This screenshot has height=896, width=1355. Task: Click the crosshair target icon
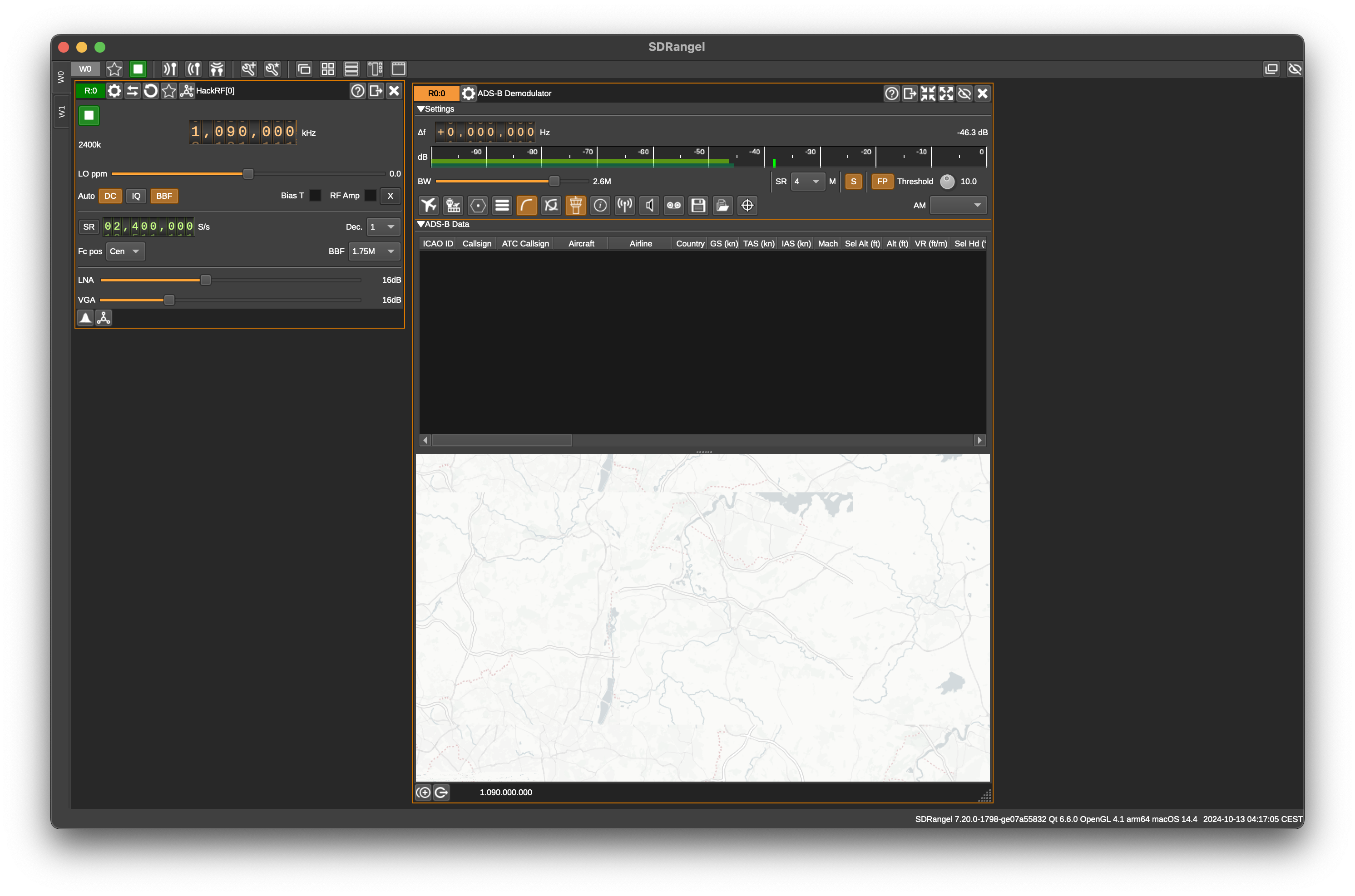click(x=747, y=205)
